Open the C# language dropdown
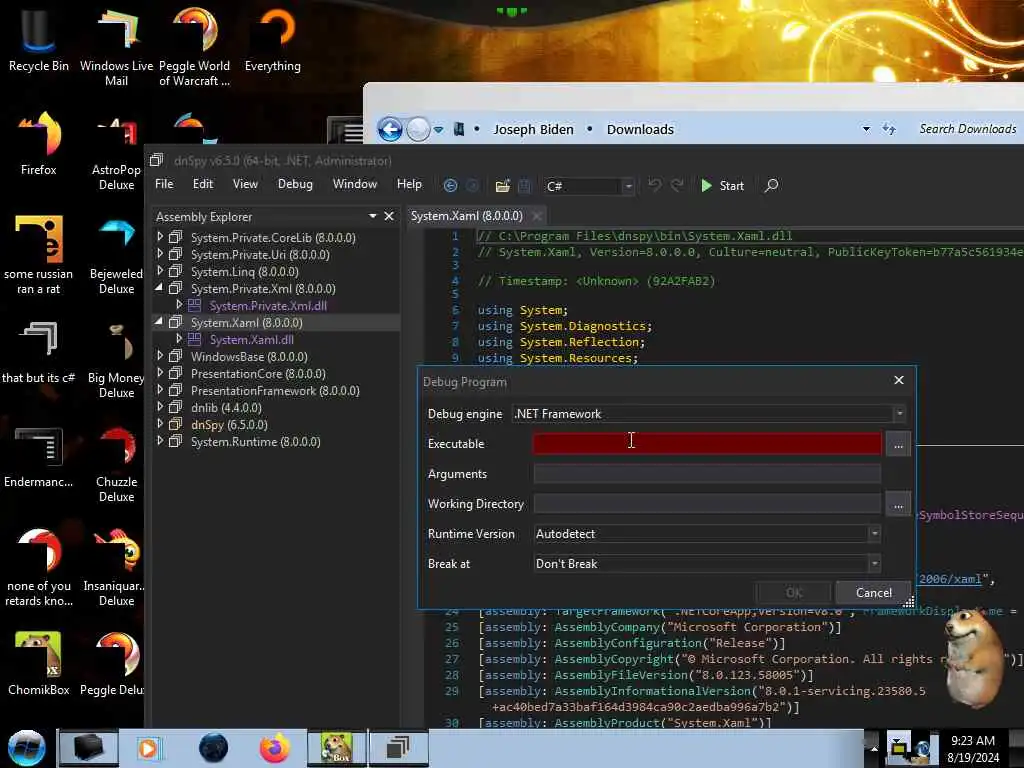This screenshot has width=1024, height=768. [589, 186]
